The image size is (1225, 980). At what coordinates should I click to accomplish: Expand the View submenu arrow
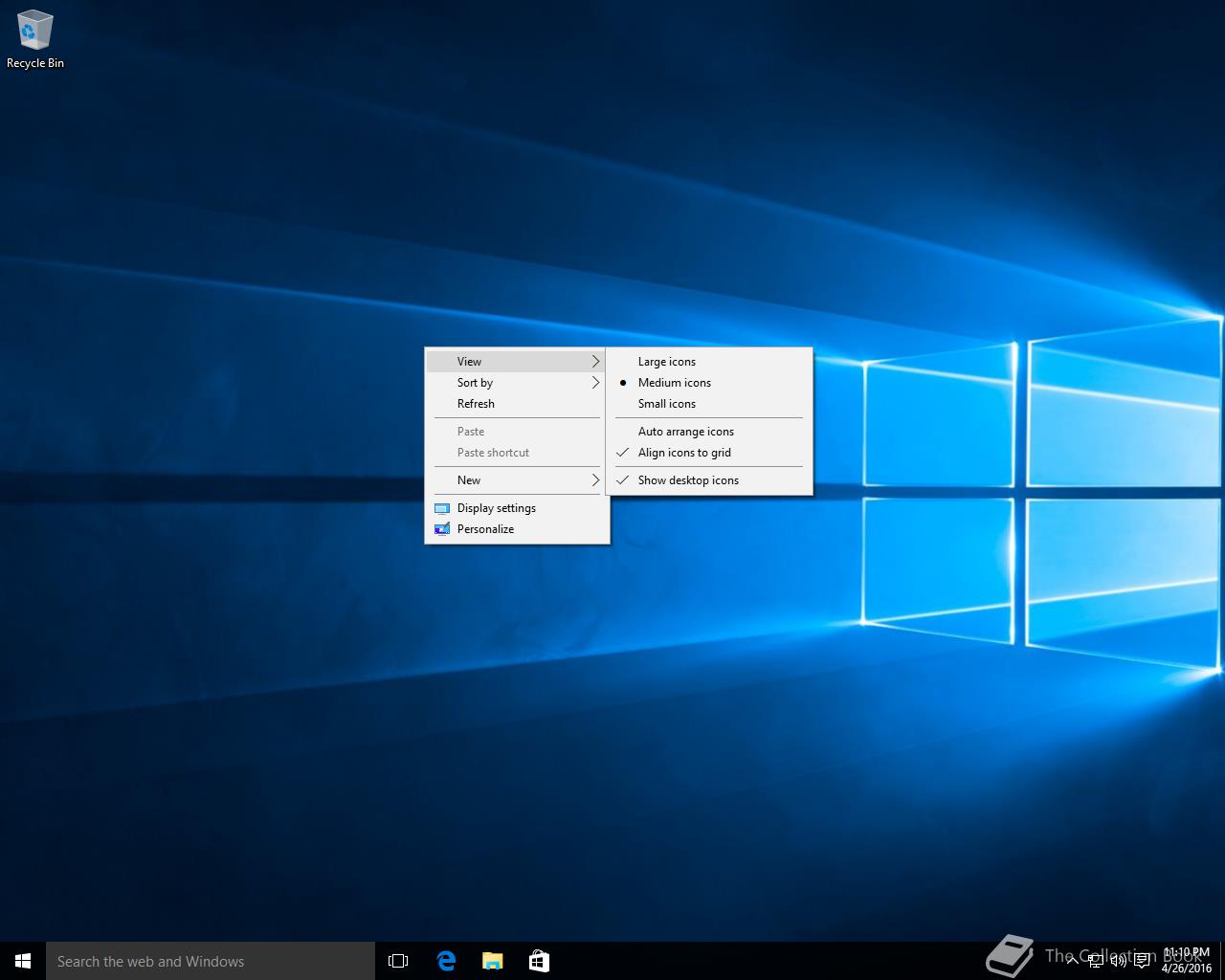click(x=595, y=362)
